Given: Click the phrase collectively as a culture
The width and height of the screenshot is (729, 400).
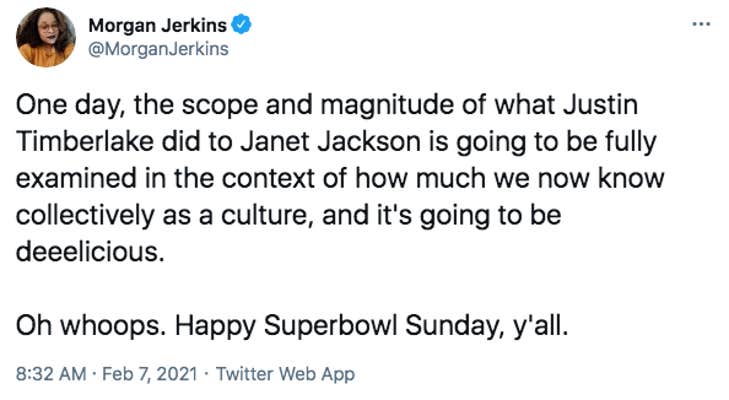Looking at the screenshot, I should (x=165, y=215).
